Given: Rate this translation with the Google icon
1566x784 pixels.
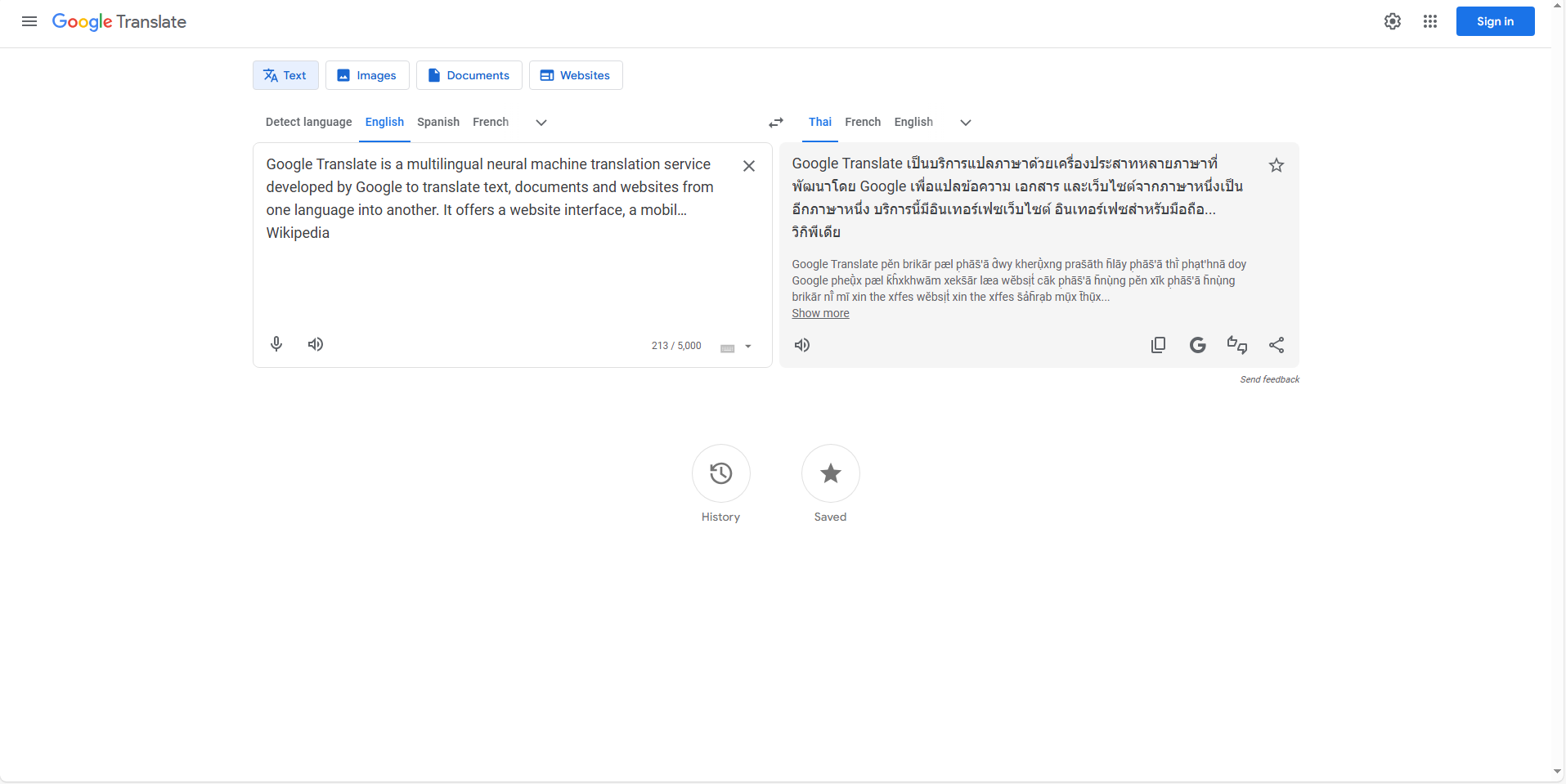Looking at the screenshot, I should coord(1197,344).
